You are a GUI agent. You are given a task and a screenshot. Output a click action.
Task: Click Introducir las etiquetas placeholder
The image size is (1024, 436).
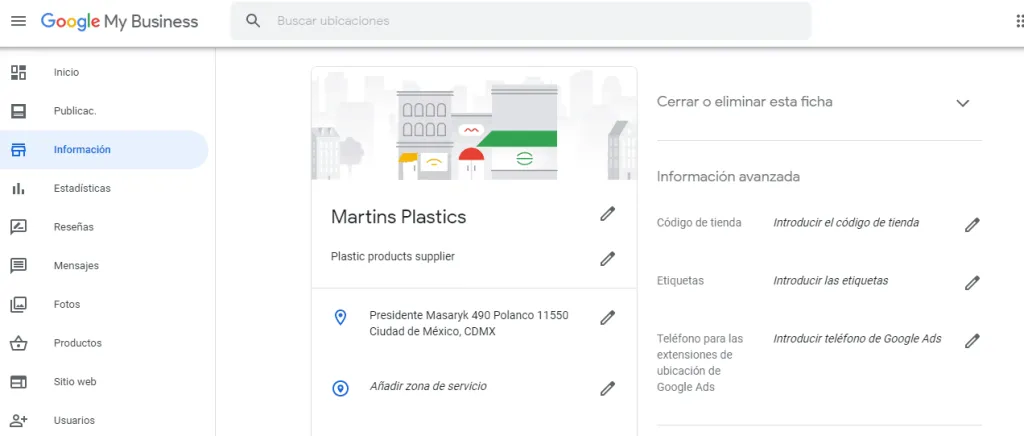(831, 281)
